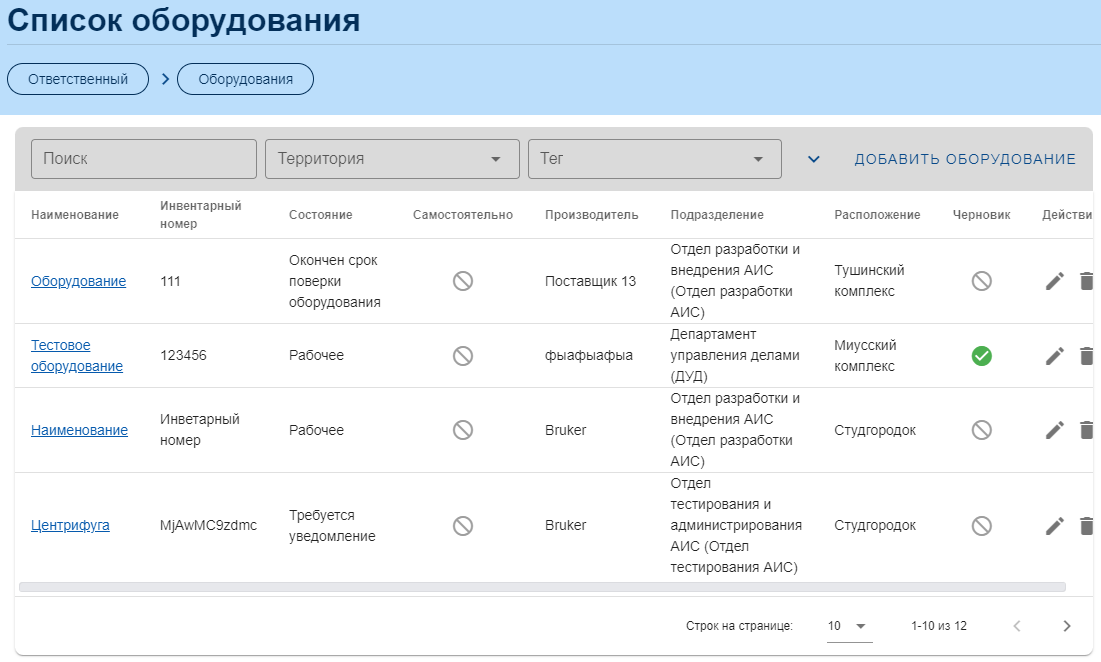
Task: Open the Центрифуга equipment link
Action: pos(70,526)
